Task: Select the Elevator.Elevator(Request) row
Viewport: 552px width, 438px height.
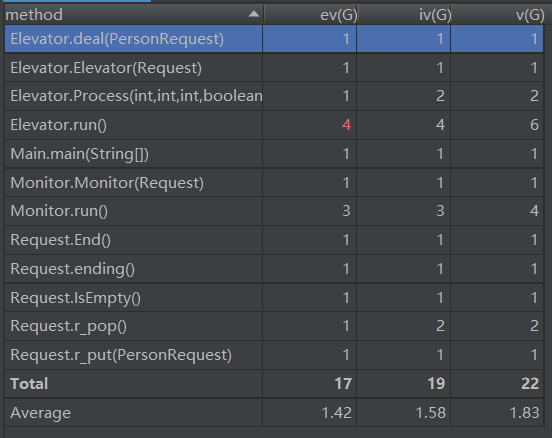Action: [274, 68]
